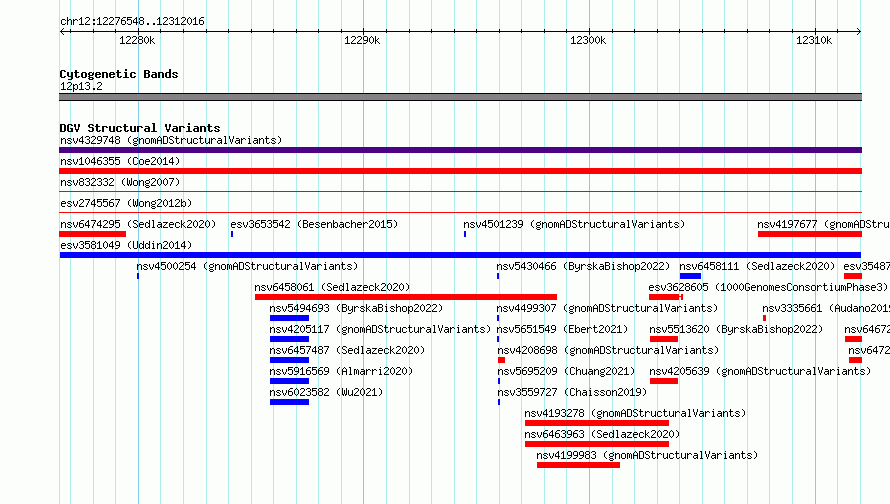890x504 pixels.
Task: Select nsv5916569 (Almarri2020) label
Action: click(341, 371)
